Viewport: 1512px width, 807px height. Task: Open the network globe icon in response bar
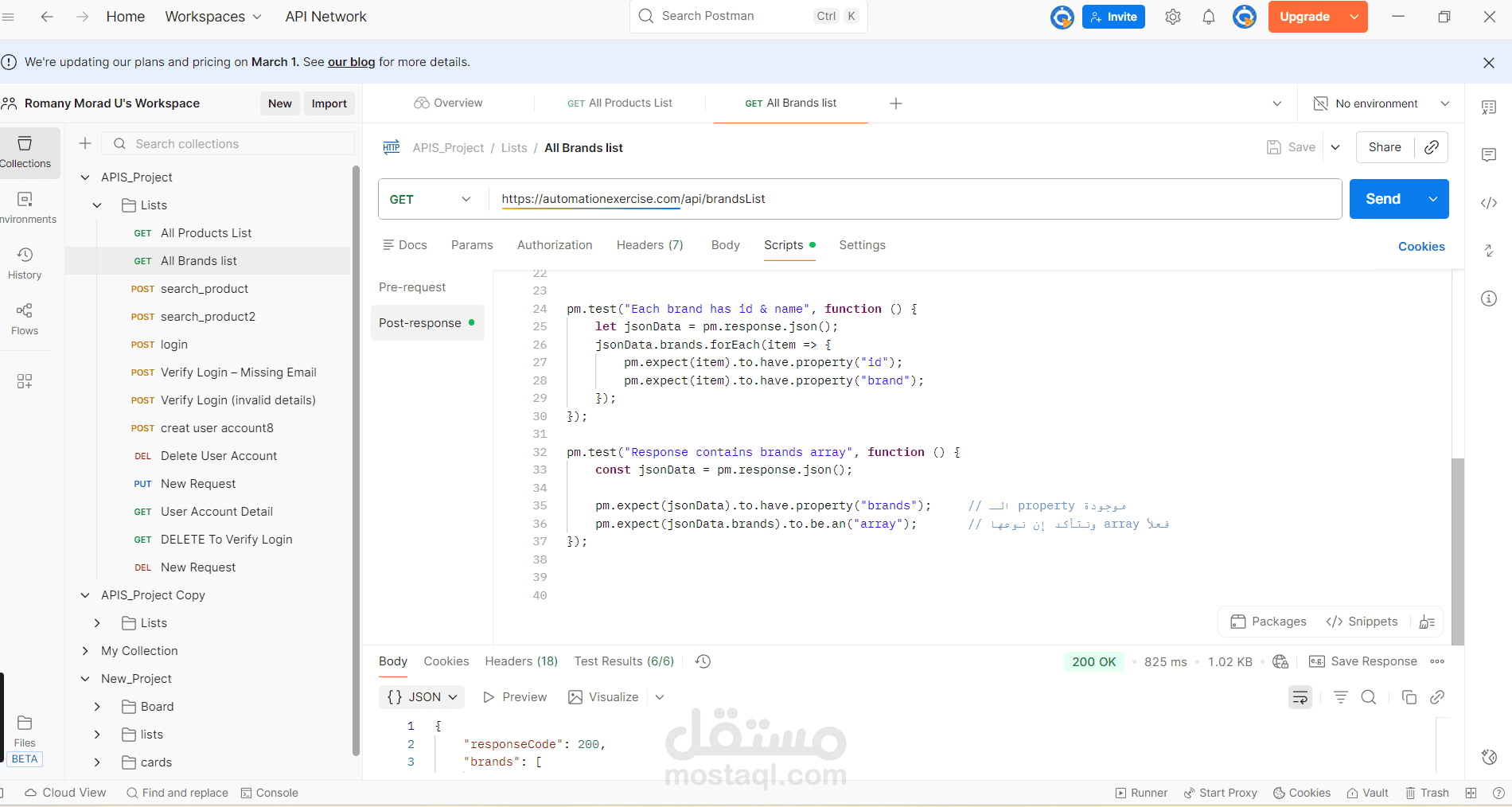point(1280,661)
